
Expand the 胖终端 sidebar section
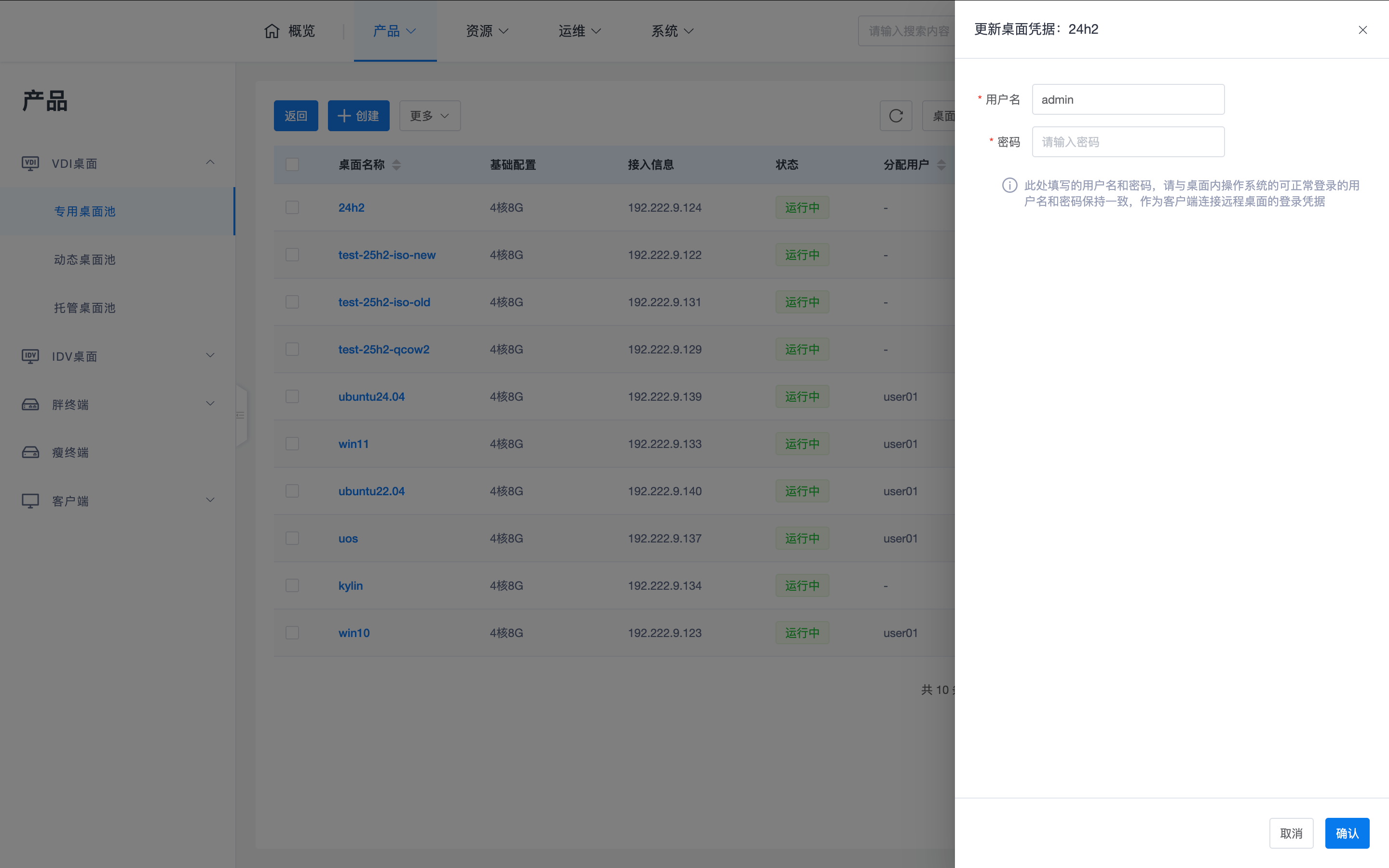coord(210,404)
